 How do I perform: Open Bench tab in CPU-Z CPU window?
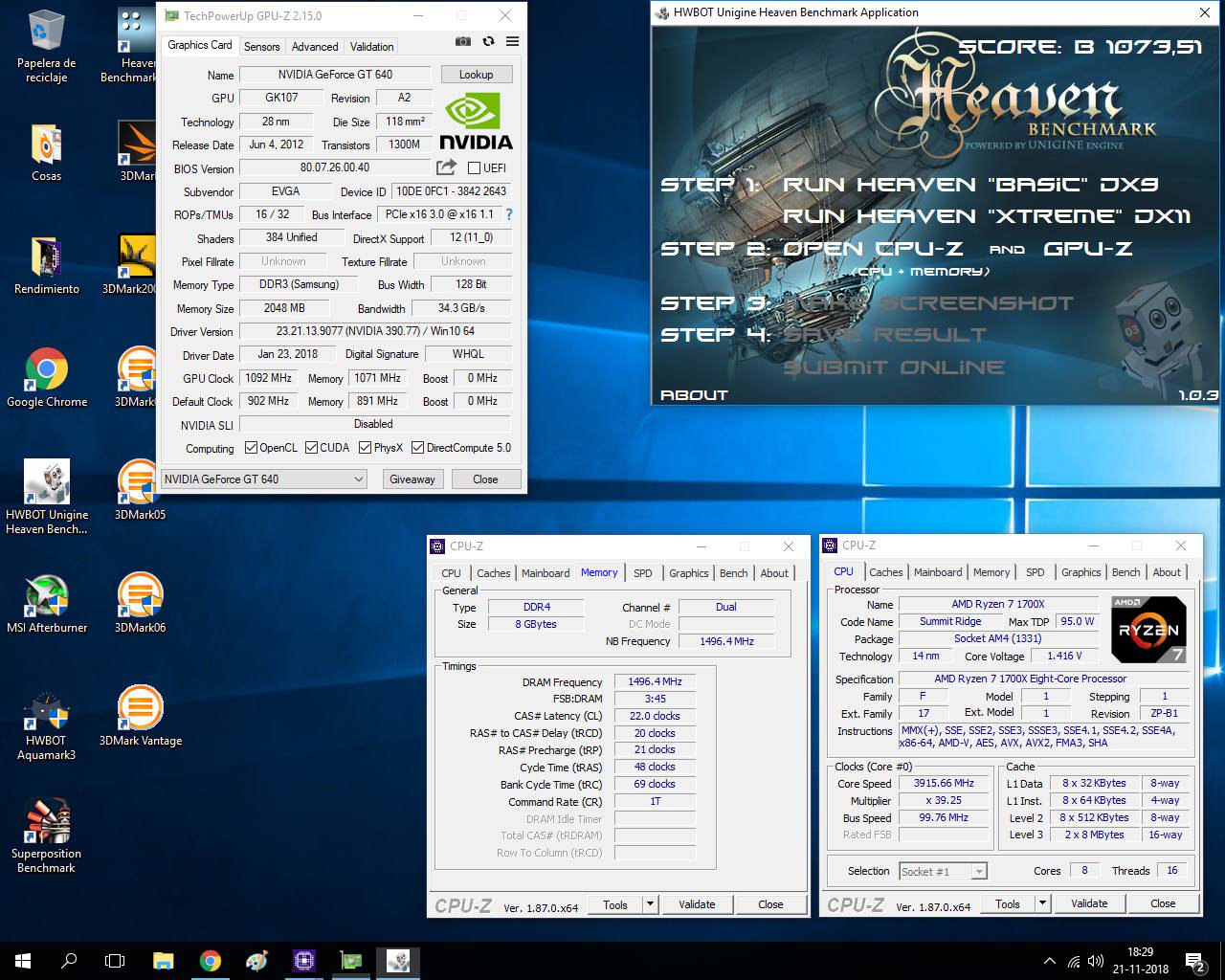(x=1125, y=572)
